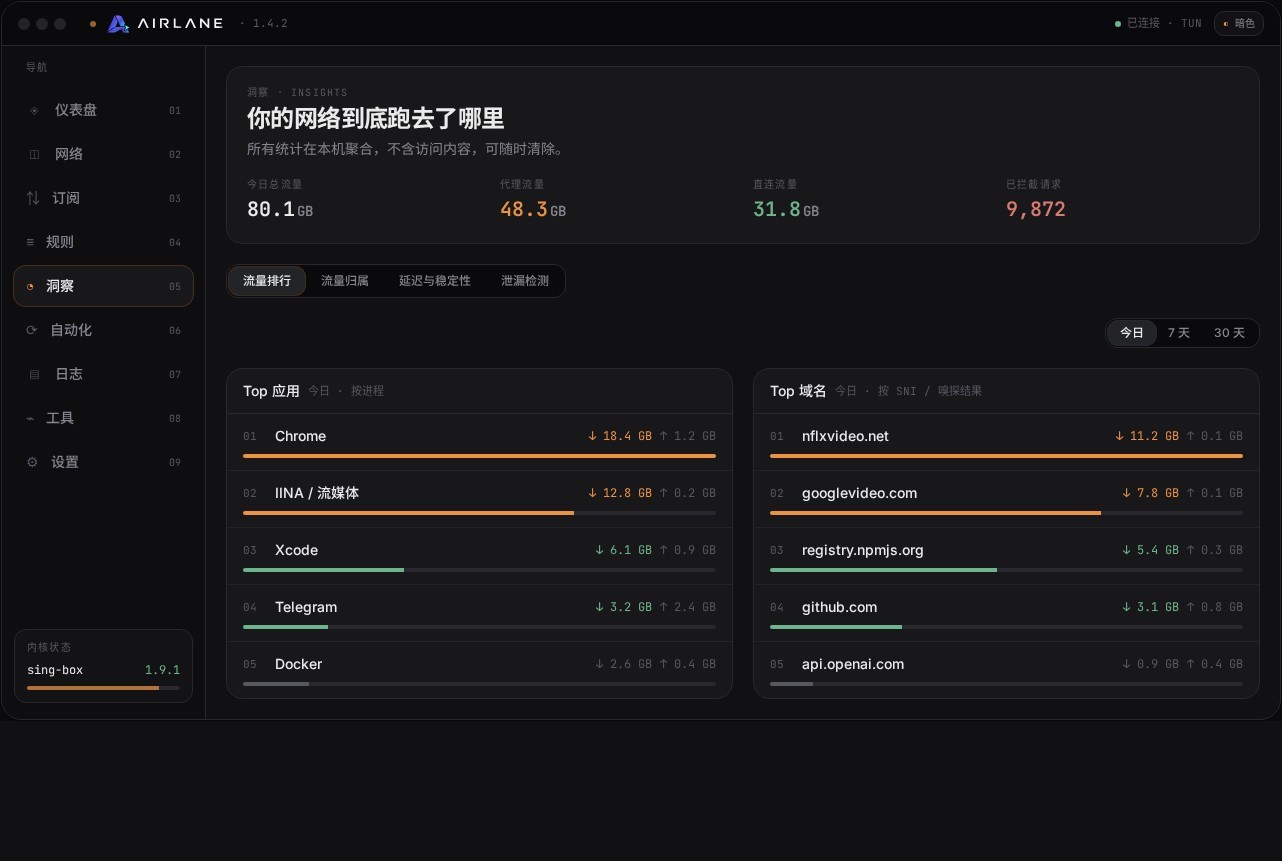Open the 泄漏检测 tab
1282x861 pixels.
(x=525, y=281)
